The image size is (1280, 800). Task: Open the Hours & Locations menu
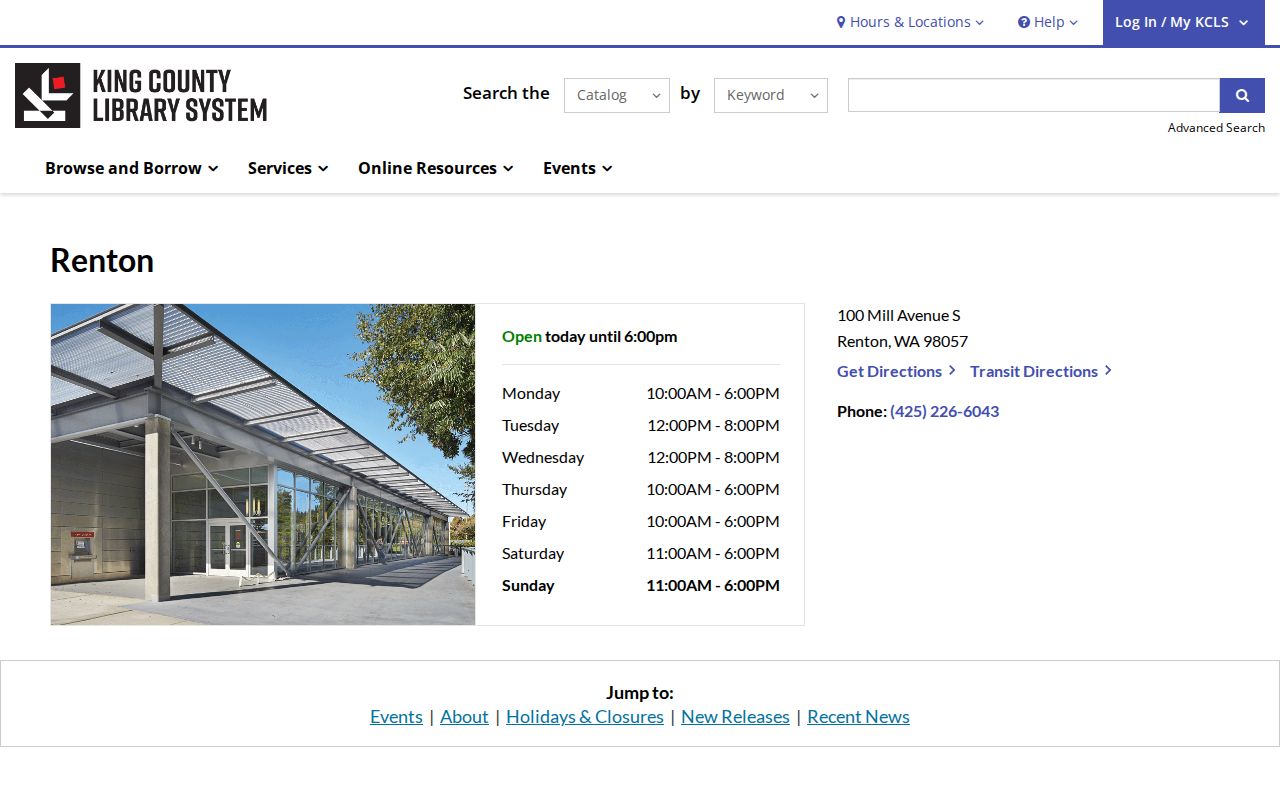point(910,22)
